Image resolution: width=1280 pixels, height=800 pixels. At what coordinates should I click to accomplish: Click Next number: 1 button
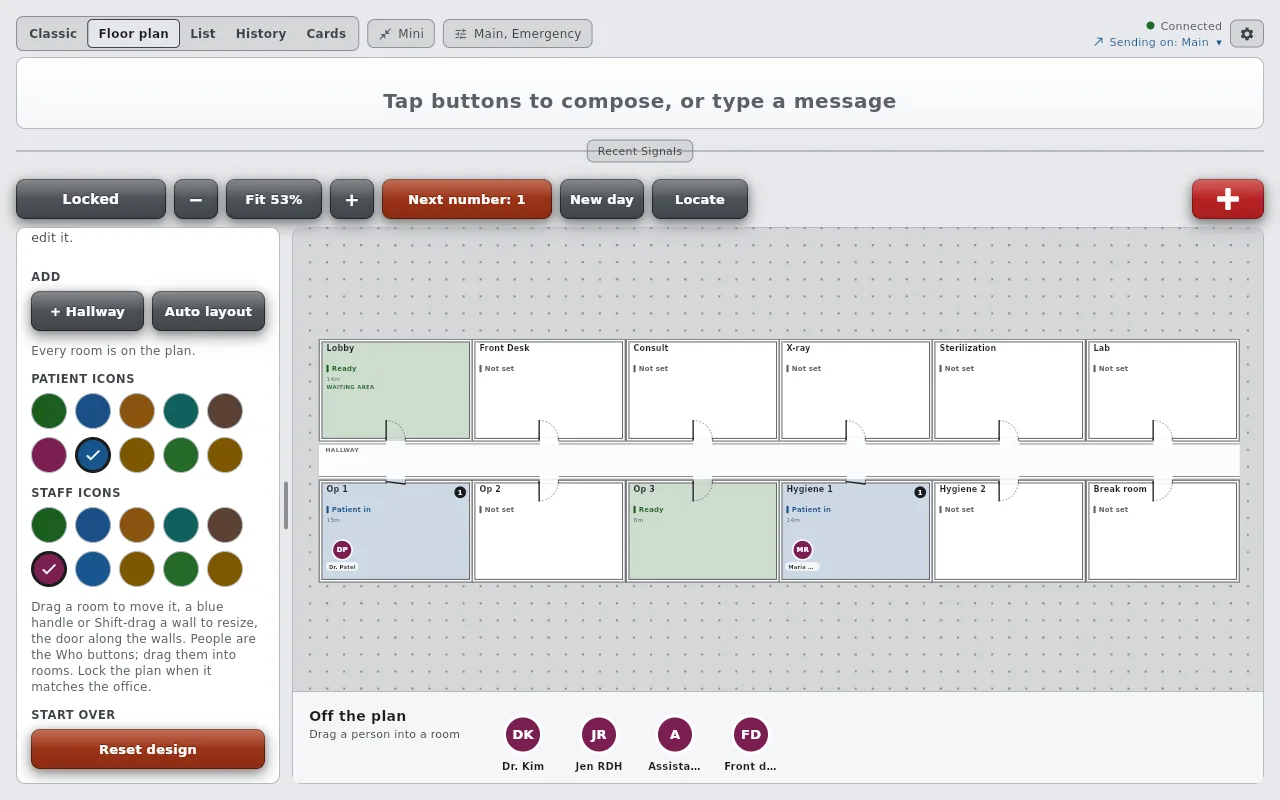[467, 199]
